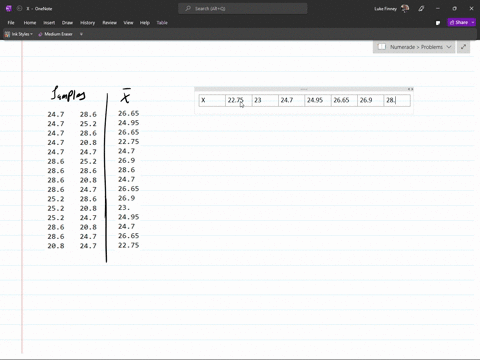The width and height of the screenshot is (480, 360).
Task: Click the table cell with 26.65
Action: point(344,100)
